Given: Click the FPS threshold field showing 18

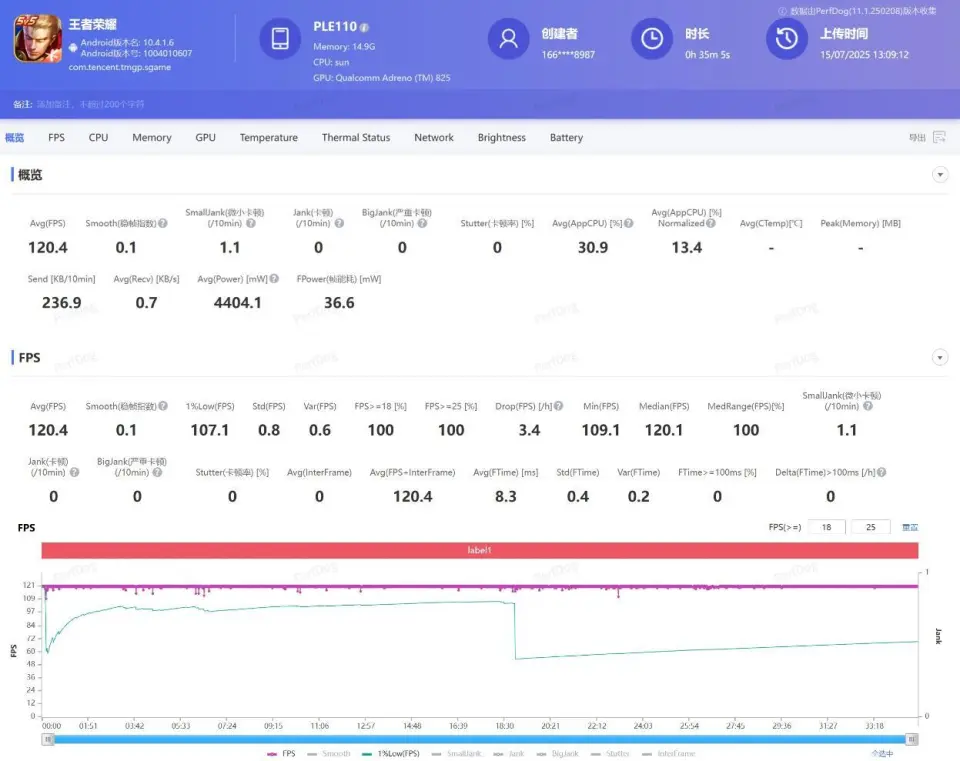Looking at the screenshot, I should point(826,527).
